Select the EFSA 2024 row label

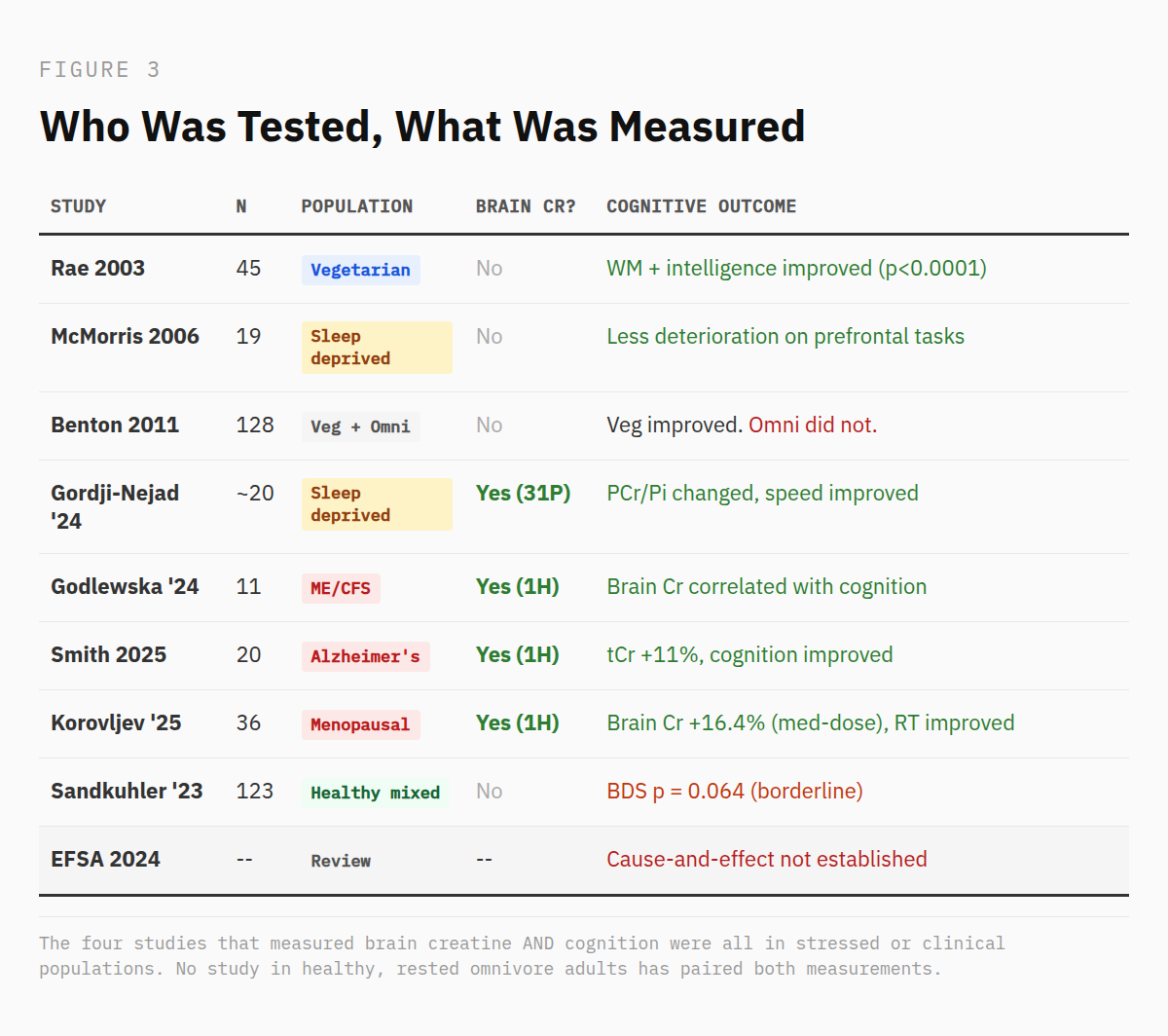(105, 859)
